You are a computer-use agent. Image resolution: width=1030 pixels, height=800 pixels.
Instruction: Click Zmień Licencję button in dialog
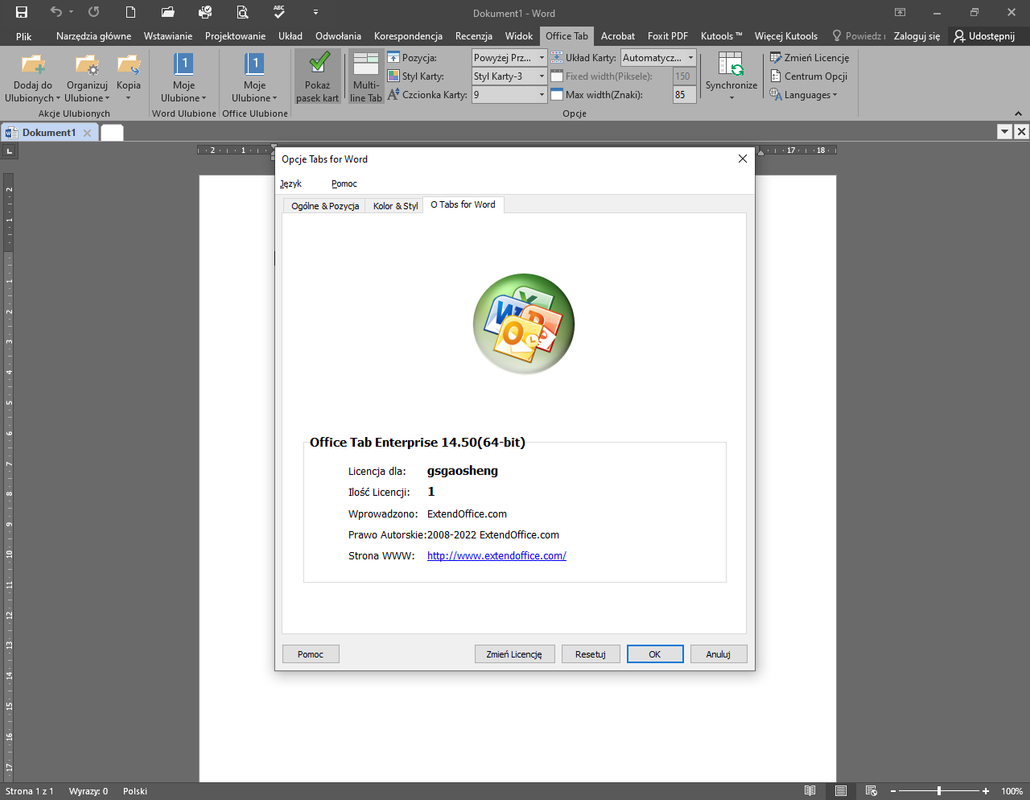coord(514,654)
